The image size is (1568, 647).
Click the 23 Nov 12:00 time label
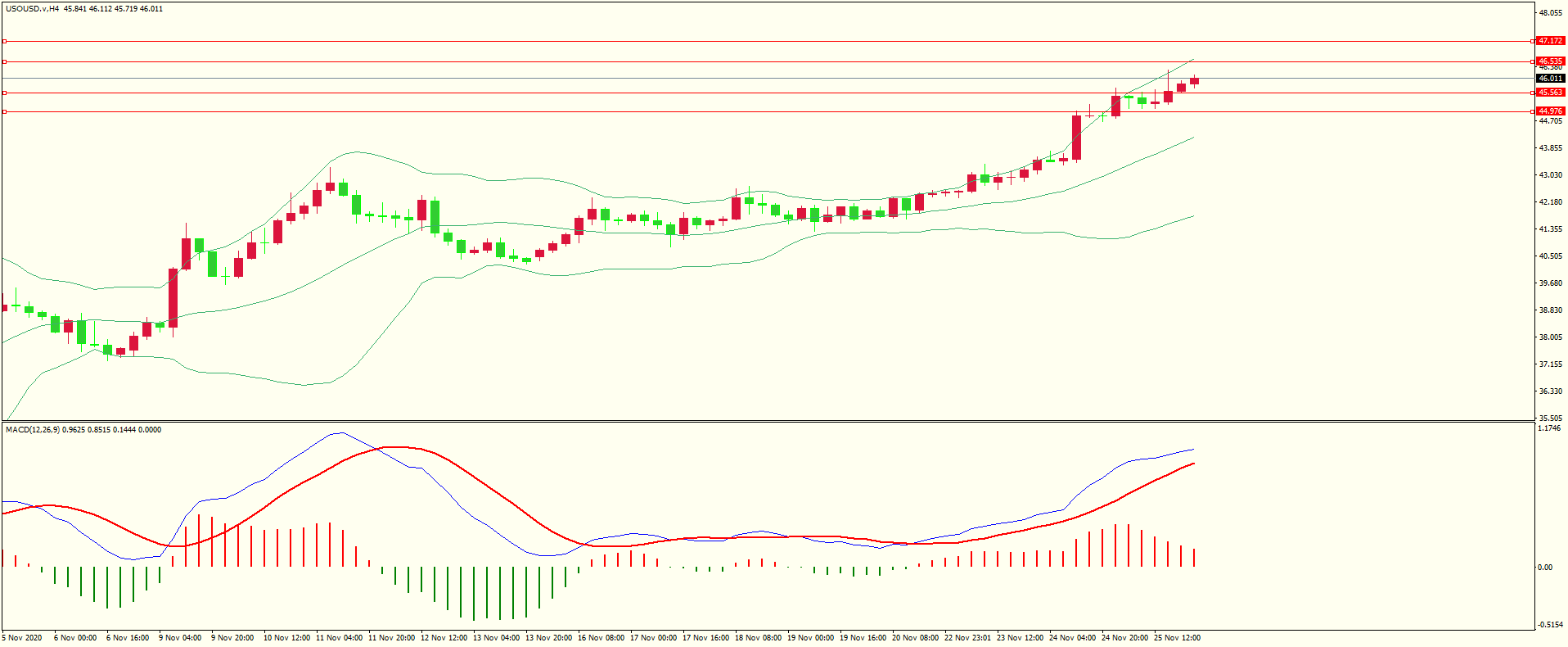tap(1020, 638)
